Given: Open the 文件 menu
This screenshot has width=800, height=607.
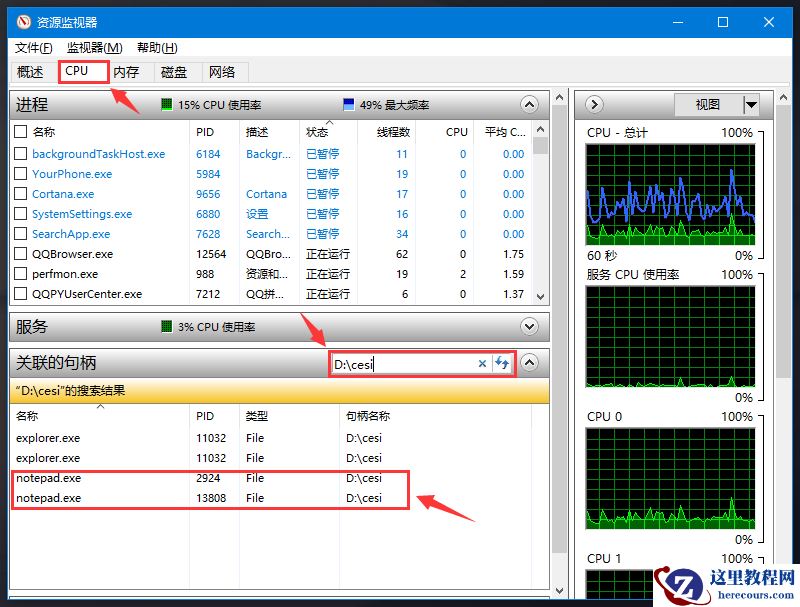Looking at the screenshot, I should tap(32, 47).
